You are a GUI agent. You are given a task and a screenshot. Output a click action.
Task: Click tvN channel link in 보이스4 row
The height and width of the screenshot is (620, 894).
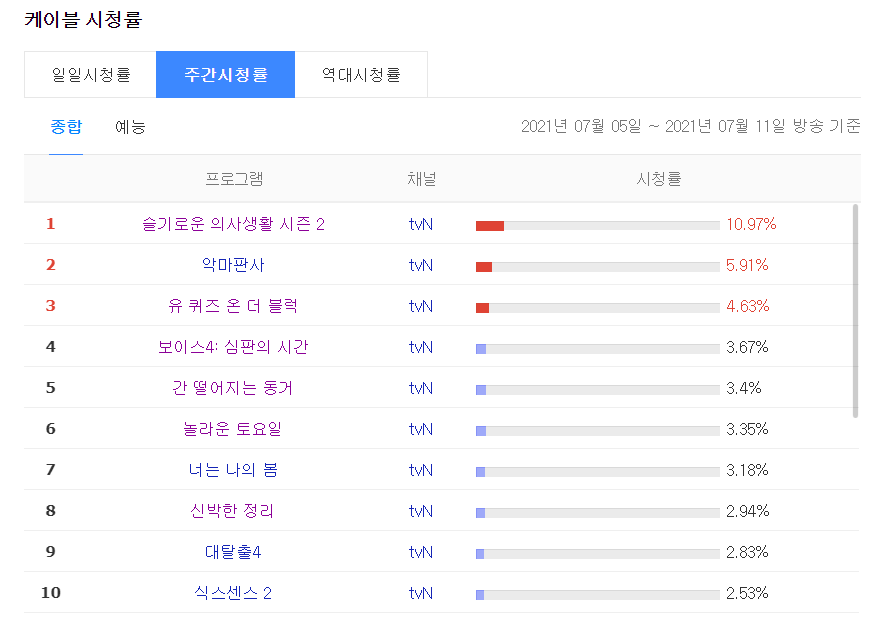point(421,347)
